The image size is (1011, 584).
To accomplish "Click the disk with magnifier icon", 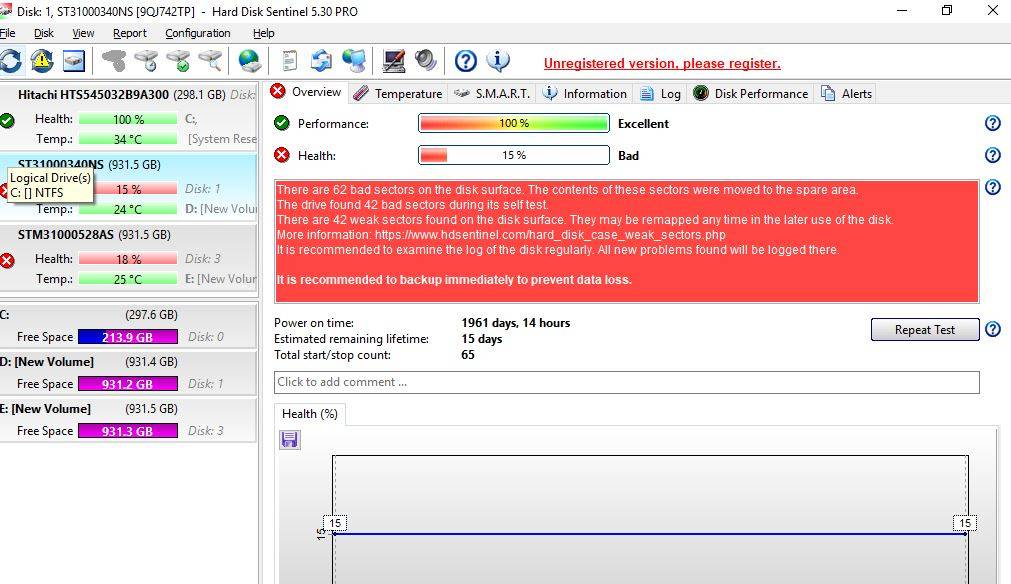I will pyautogui.click(x=210, y=61).
